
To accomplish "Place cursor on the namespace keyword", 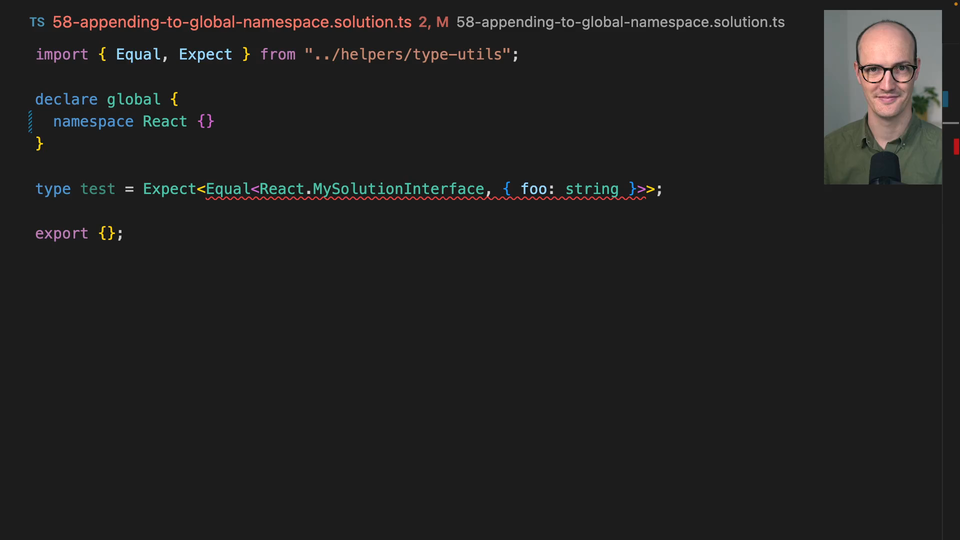I will click(93, 121).
